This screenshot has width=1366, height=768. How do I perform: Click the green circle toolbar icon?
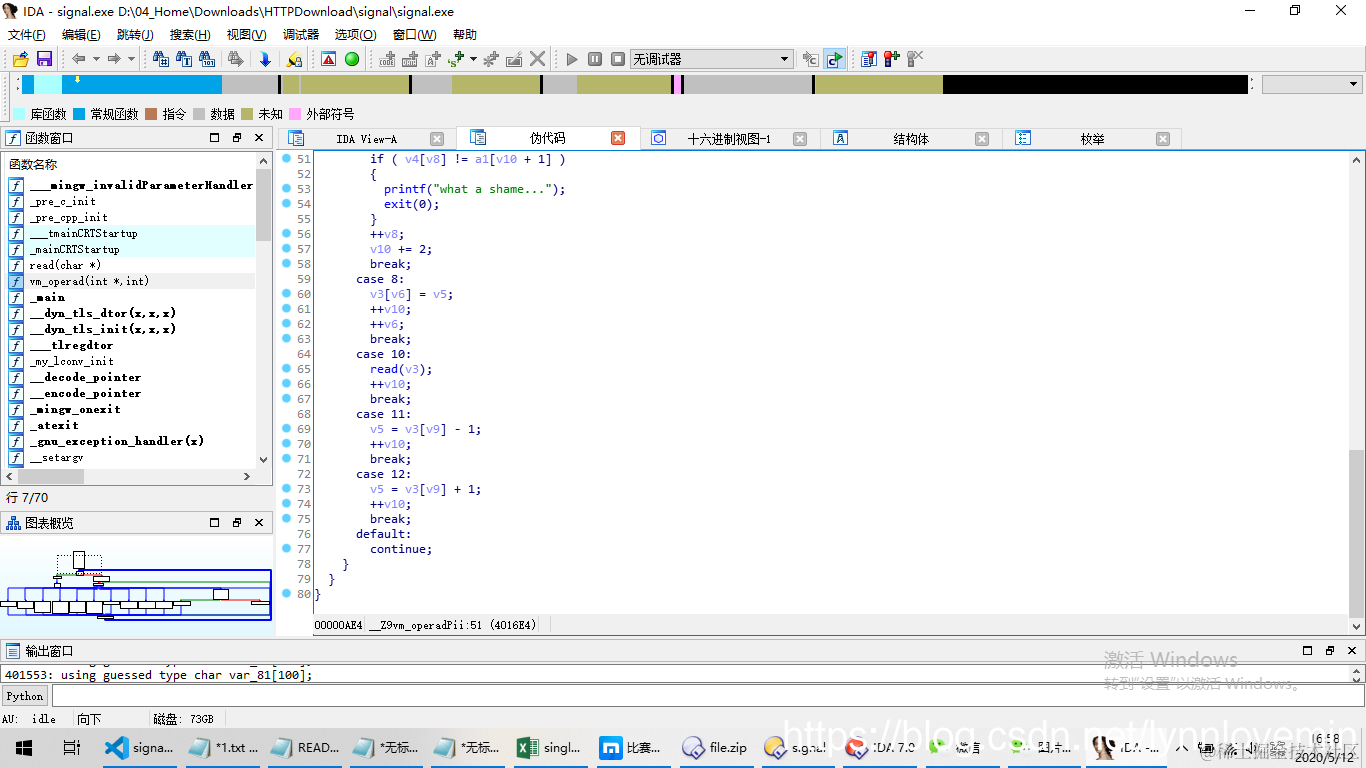[352, 59]
